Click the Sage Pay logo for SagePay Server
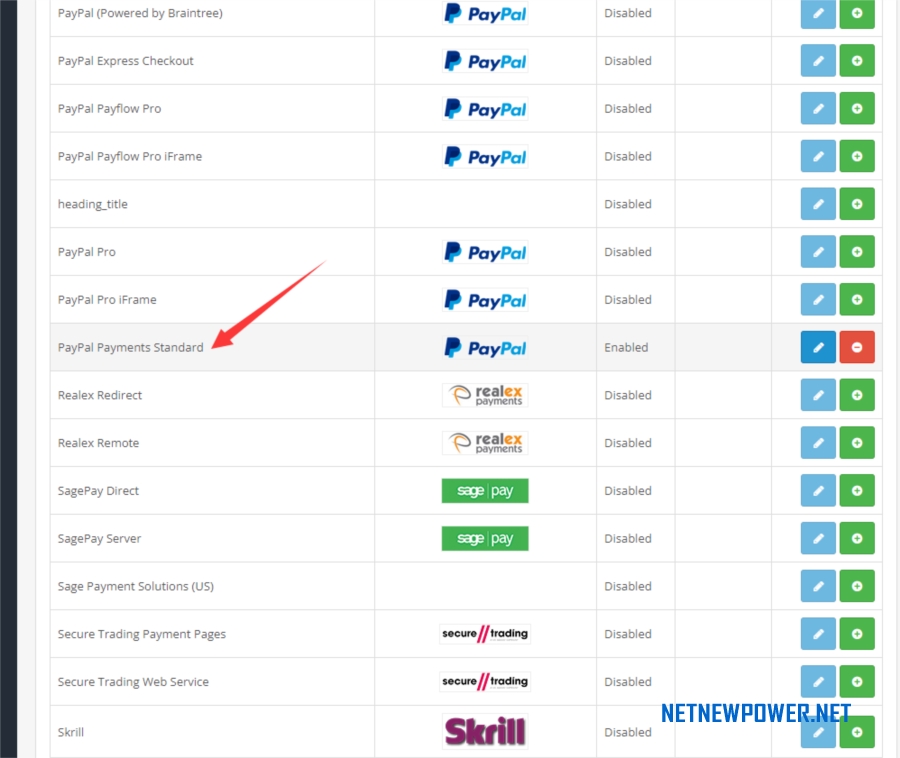900x758 pixels. pyautogui.click(x=485, y=538)
